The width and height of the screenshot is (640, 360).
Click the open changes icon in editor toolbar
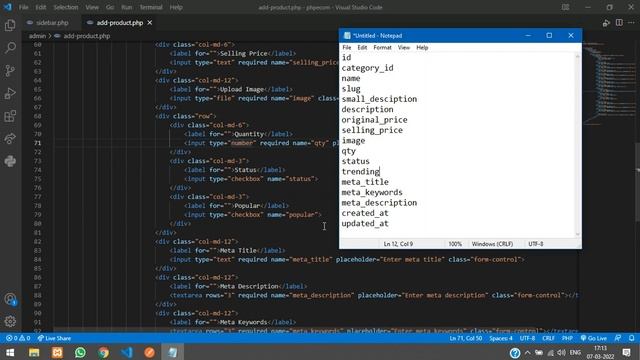(x=606, y=23)
